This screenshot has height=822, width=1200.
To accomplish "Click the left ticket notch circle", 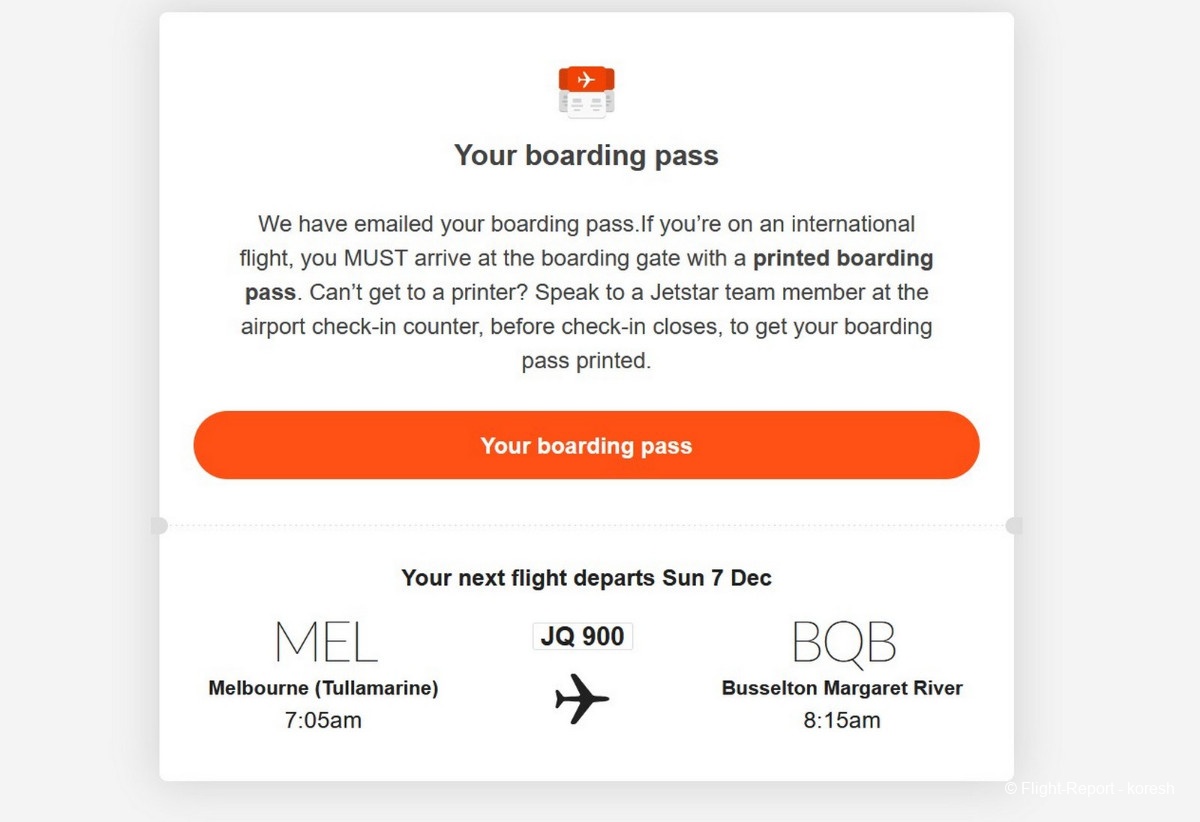I will (159, 526).
